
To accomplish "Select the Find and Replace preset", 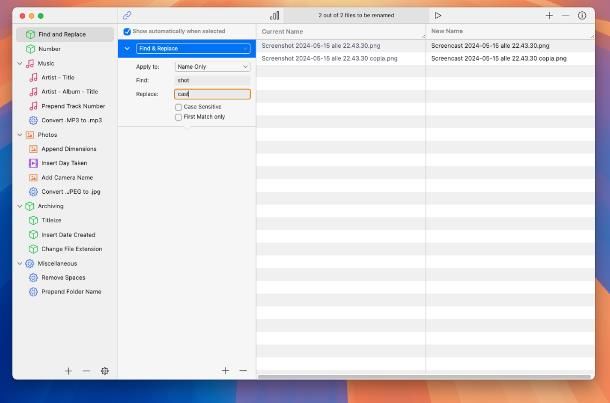I will click(65, 34).
